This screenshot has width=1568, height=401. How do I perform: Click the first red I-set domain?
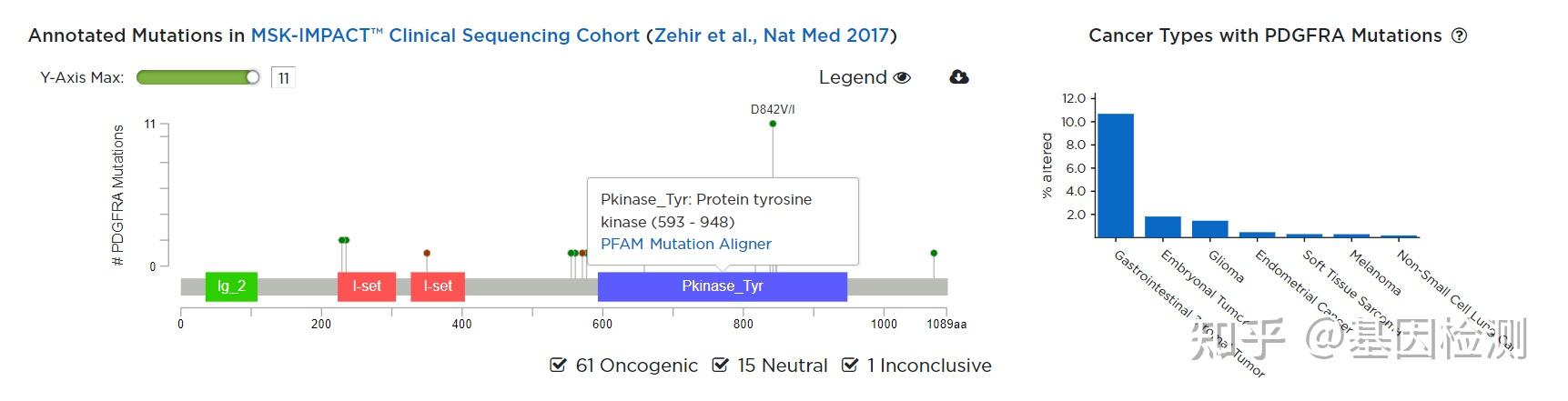[x=366, y=286]
